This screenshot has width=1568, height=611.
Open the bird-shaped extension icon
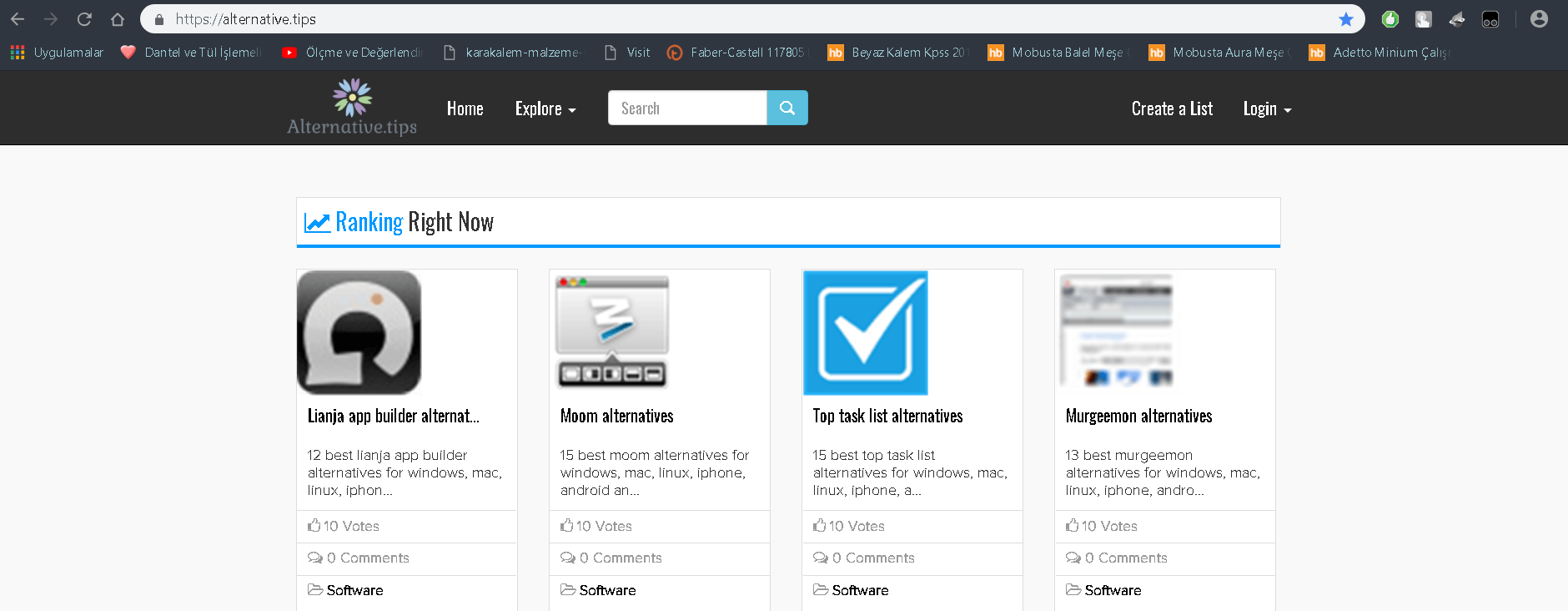(1457, 19)
